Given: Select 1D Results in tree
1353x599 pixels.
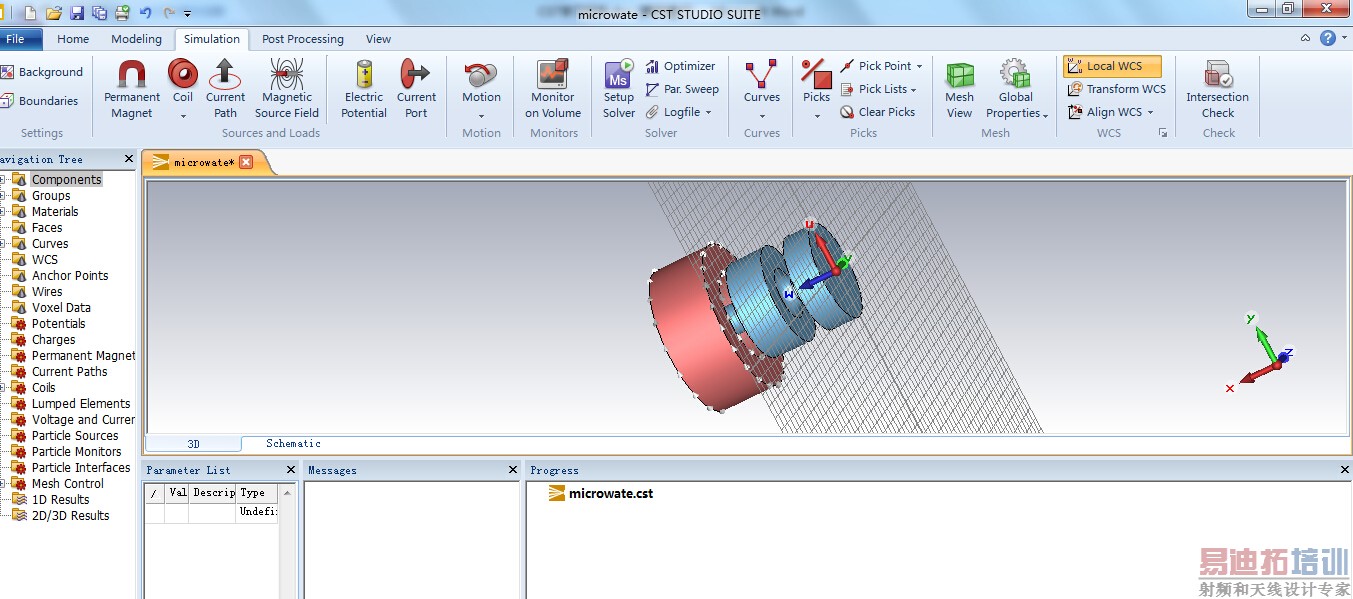Looking at the screenshot, I should [x=60, y=500].
